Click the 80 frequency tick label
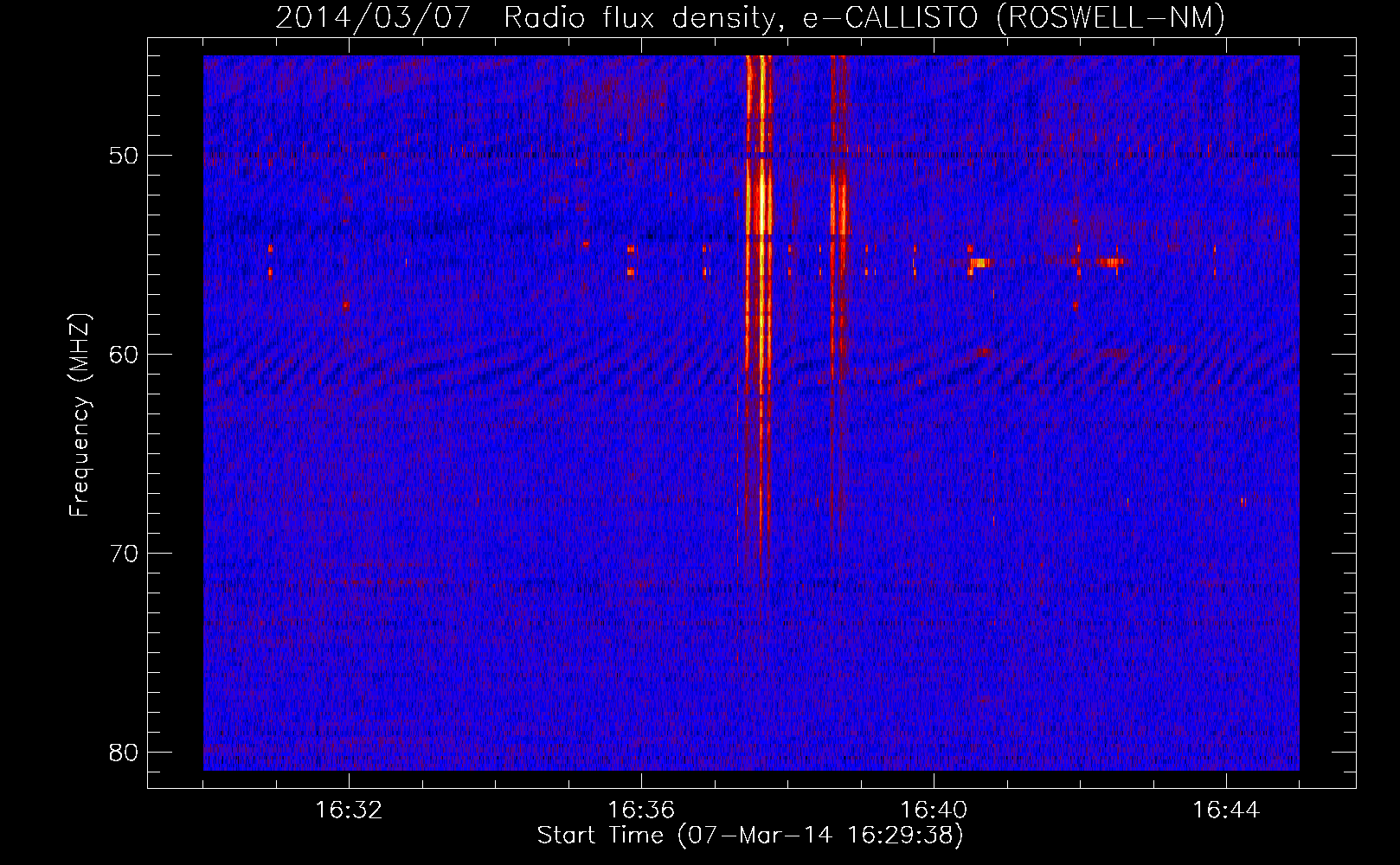The height and width of the screenshot is (865, 1400). 124,753
